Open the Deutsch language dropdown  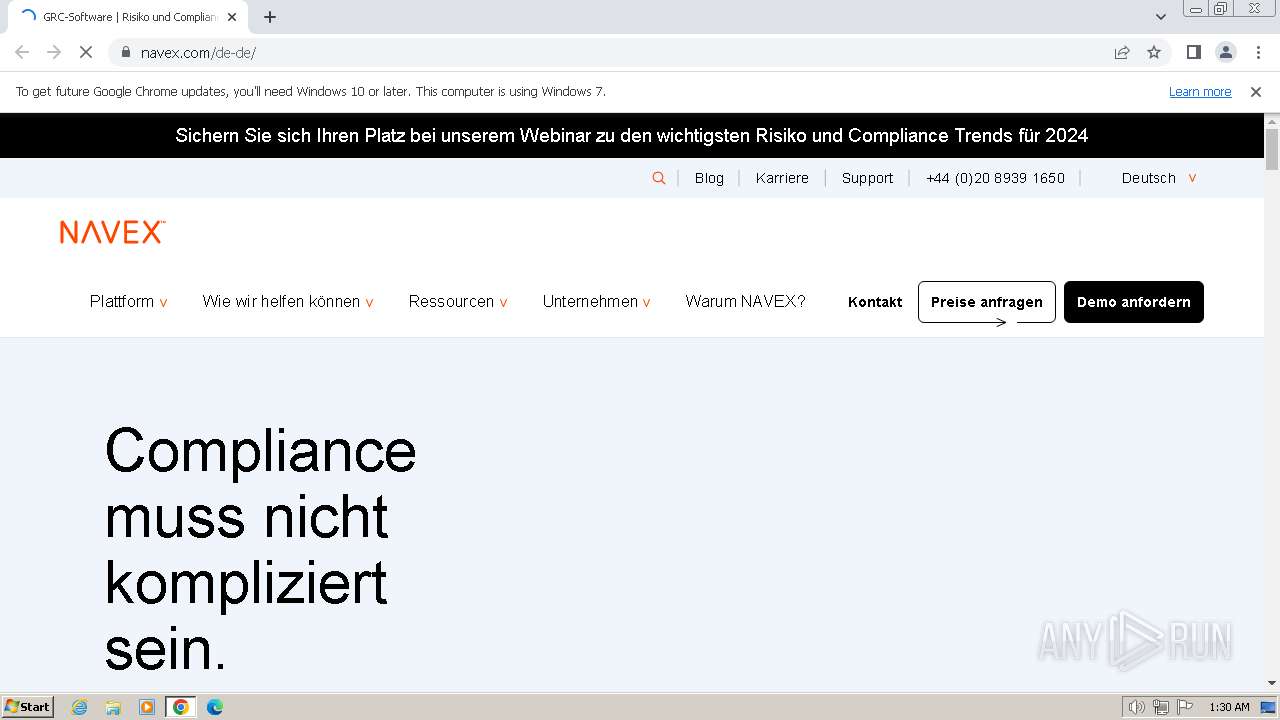1159,178
